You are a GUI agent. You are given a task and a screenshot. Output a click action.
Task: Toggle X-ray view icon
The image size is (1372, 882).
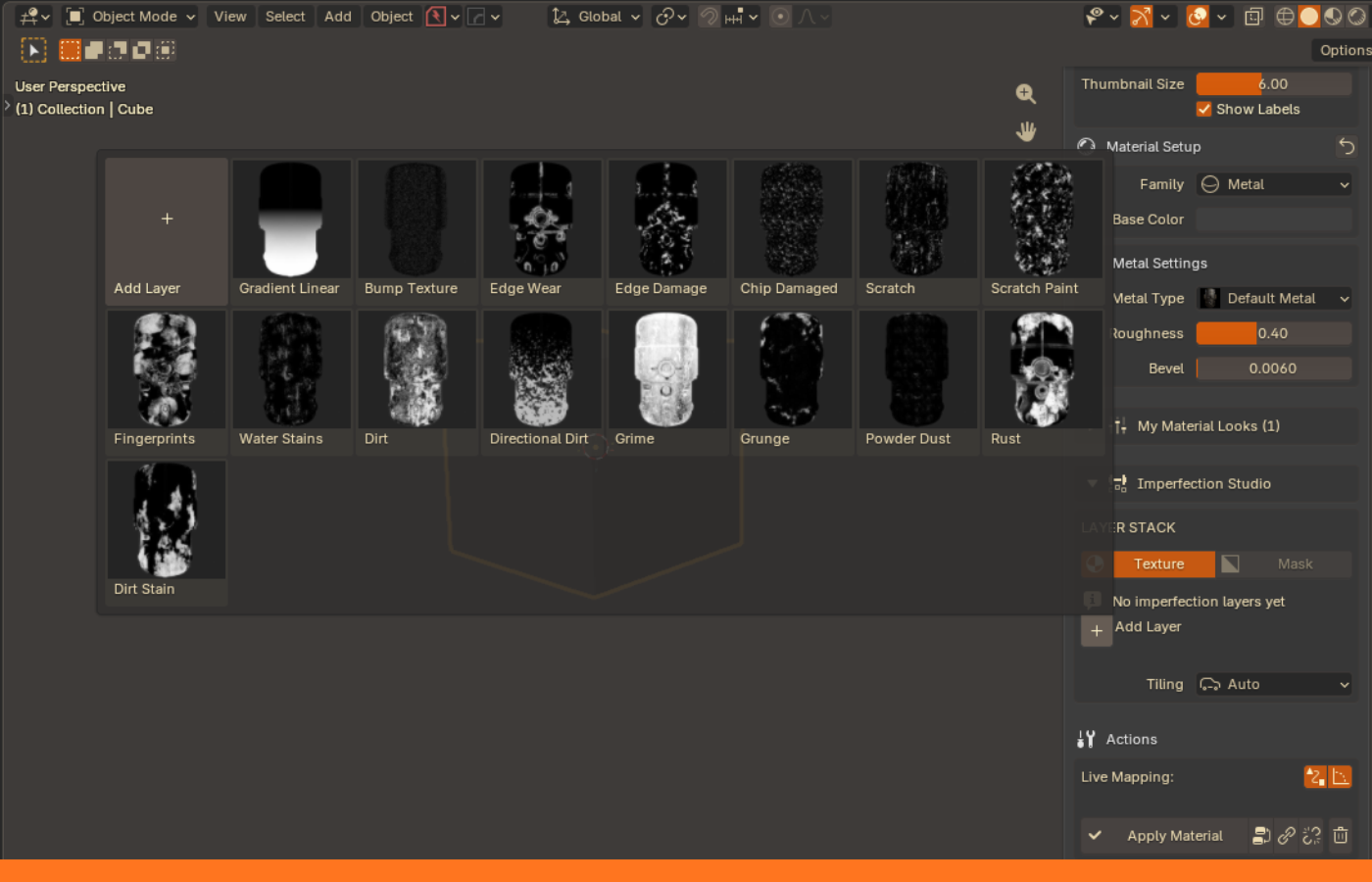[1253, 17]
